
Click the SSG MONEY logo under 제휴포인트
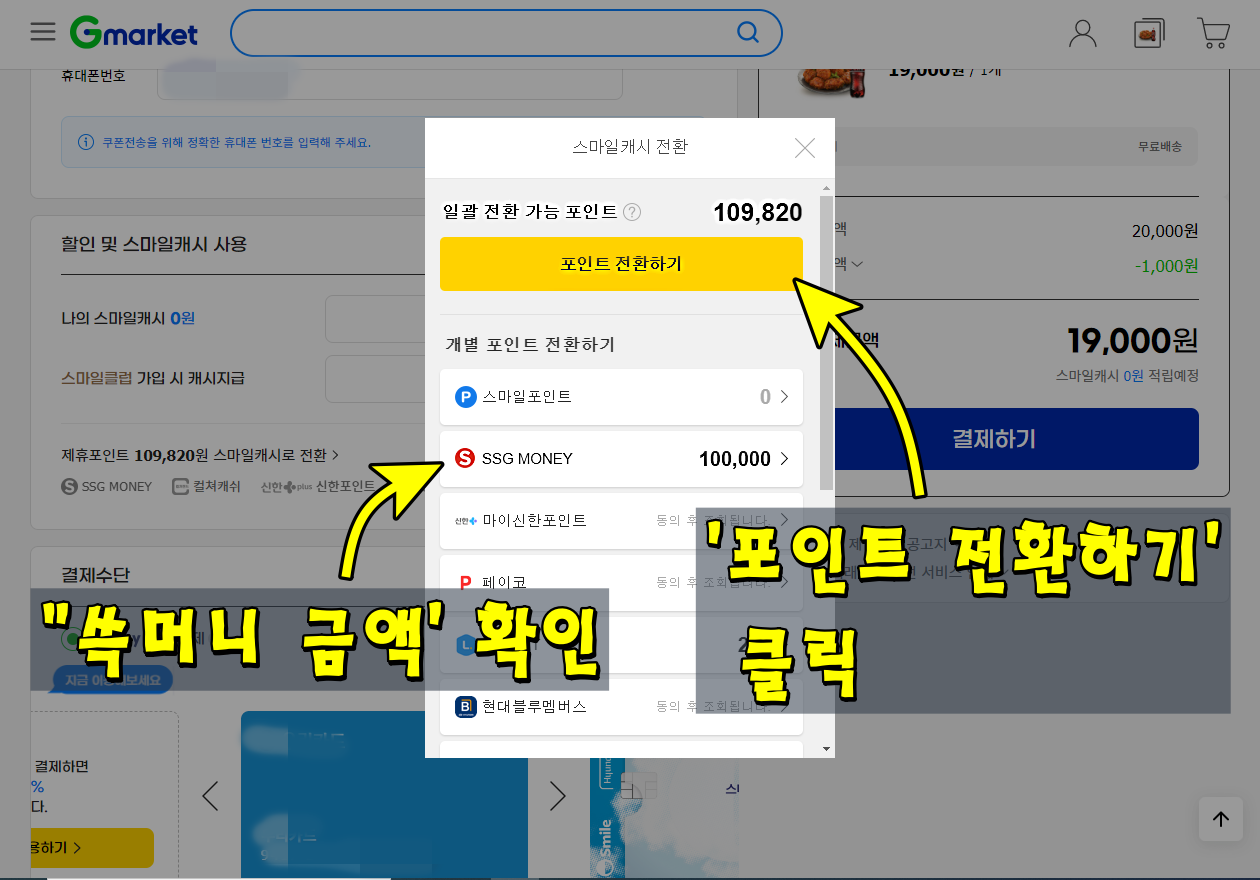coord(107,487)
